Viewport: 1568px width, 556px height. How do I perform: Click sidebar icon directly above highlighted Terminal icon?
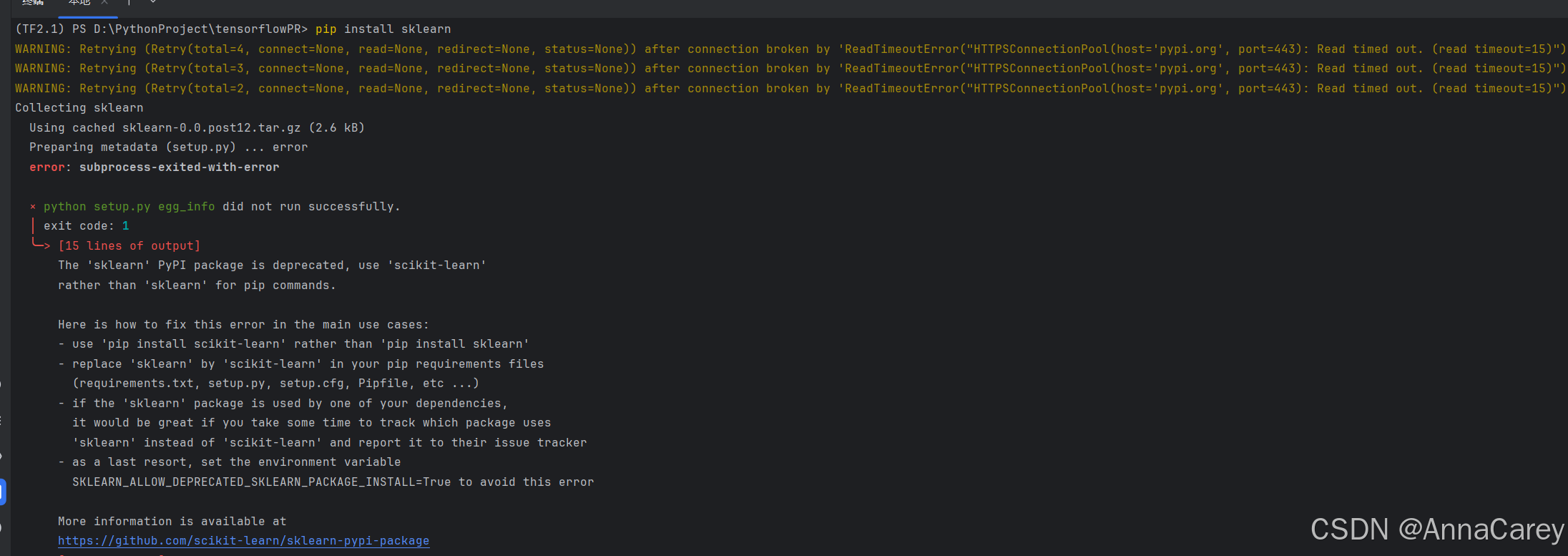2,456
